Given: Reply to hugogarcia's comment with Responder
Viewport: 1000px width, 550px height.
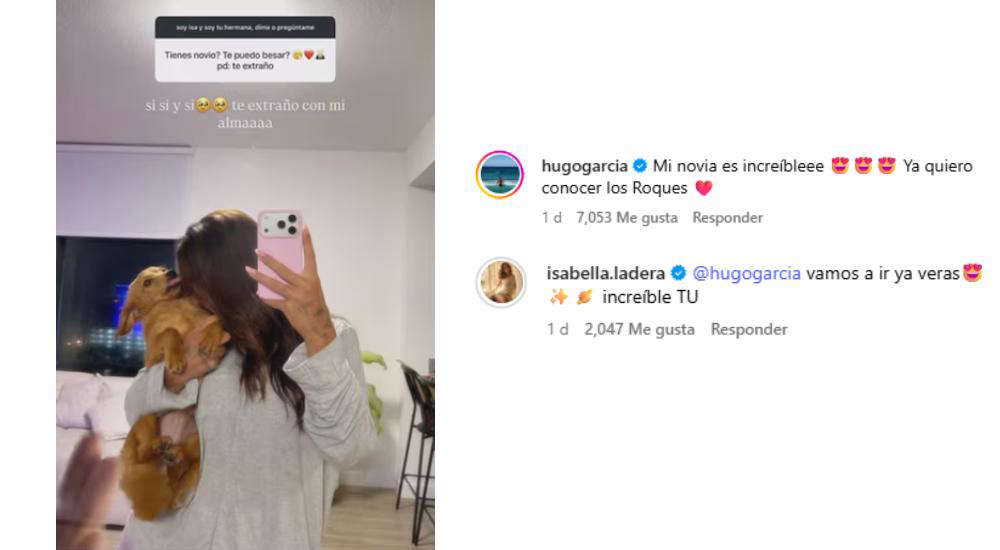Looking at the screenshot, I should [728, 218].
